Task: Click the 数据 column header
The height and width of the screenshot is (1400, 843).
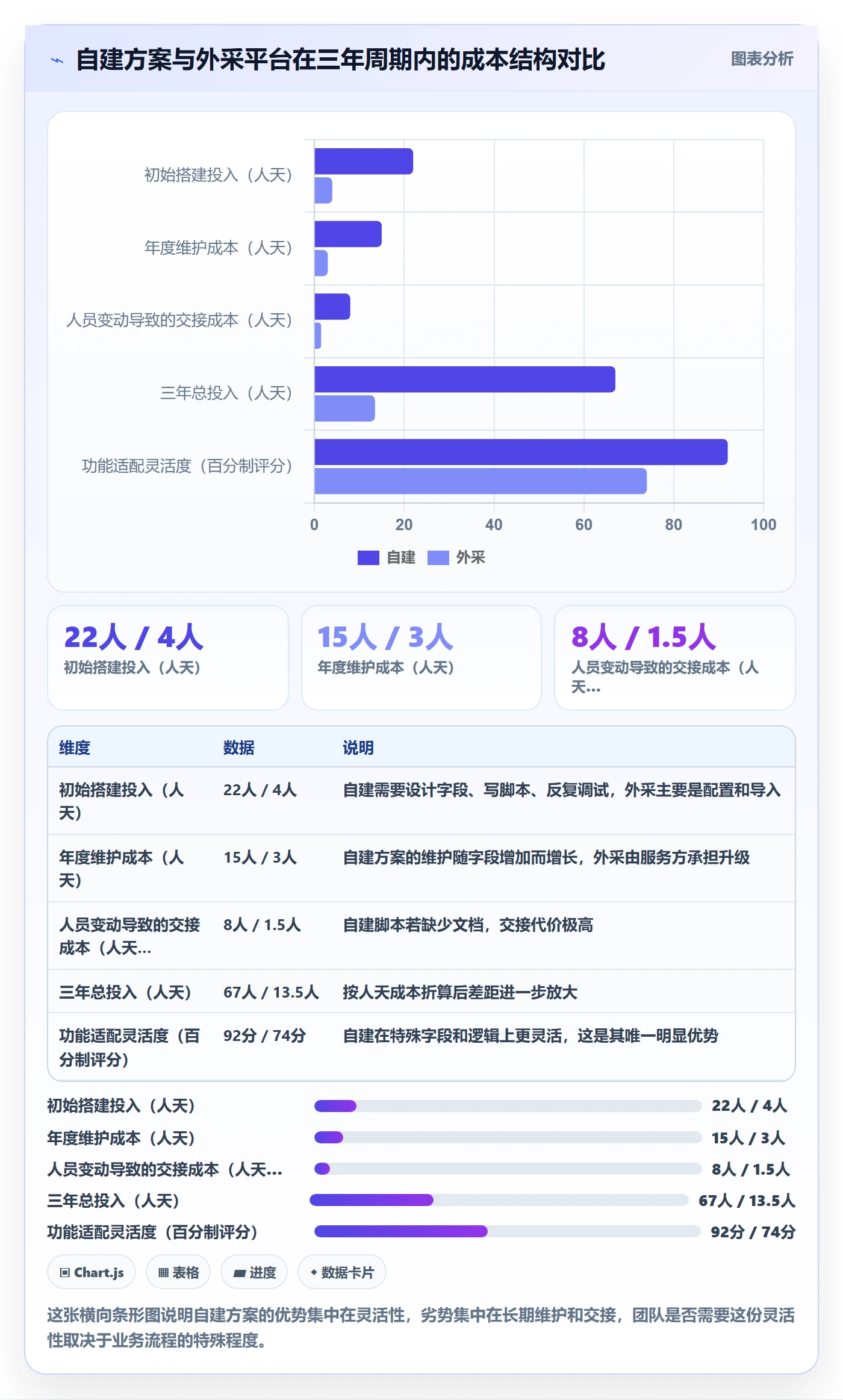Action: (239, 748)
